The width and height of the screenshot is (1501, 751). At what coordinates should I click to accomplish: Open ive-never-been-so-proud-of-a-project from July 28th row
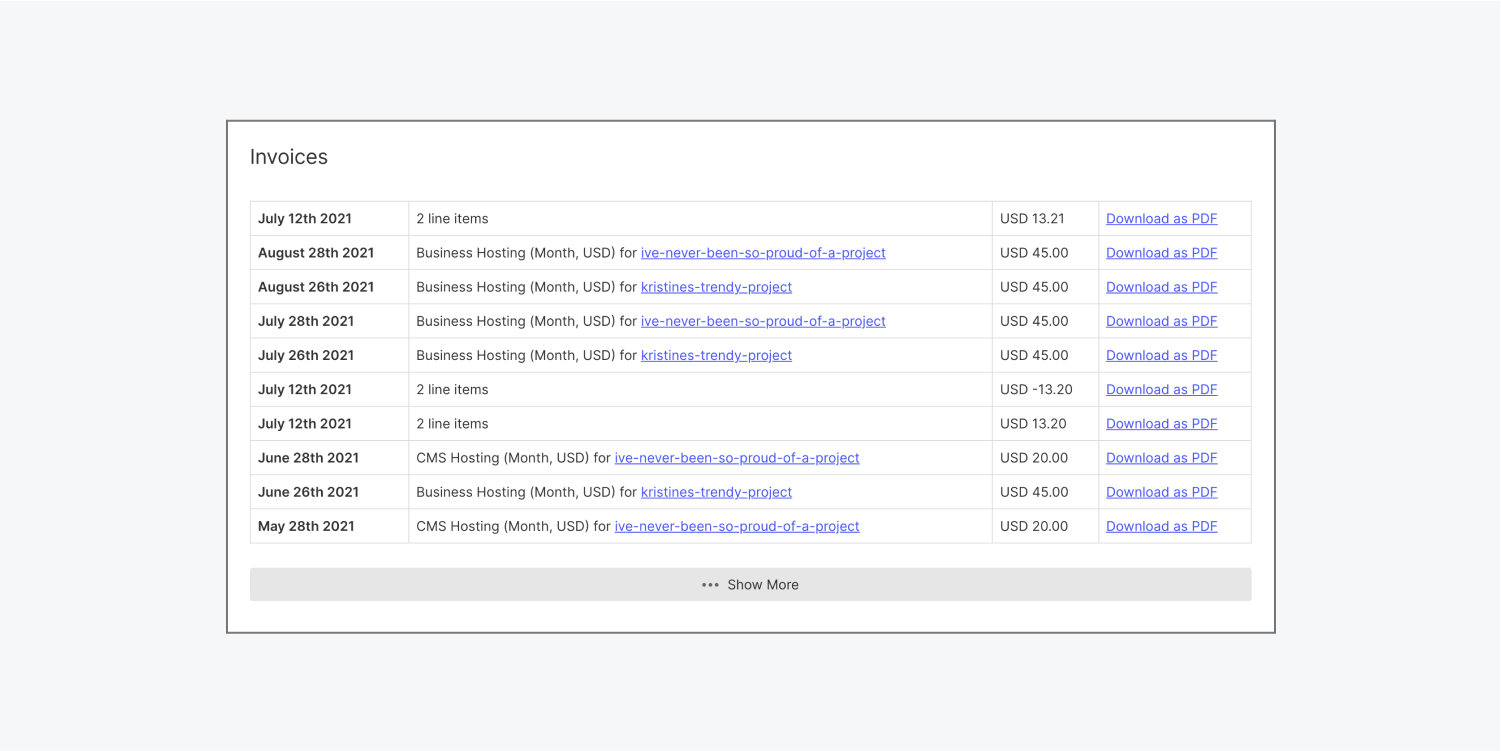pos(763,320)
